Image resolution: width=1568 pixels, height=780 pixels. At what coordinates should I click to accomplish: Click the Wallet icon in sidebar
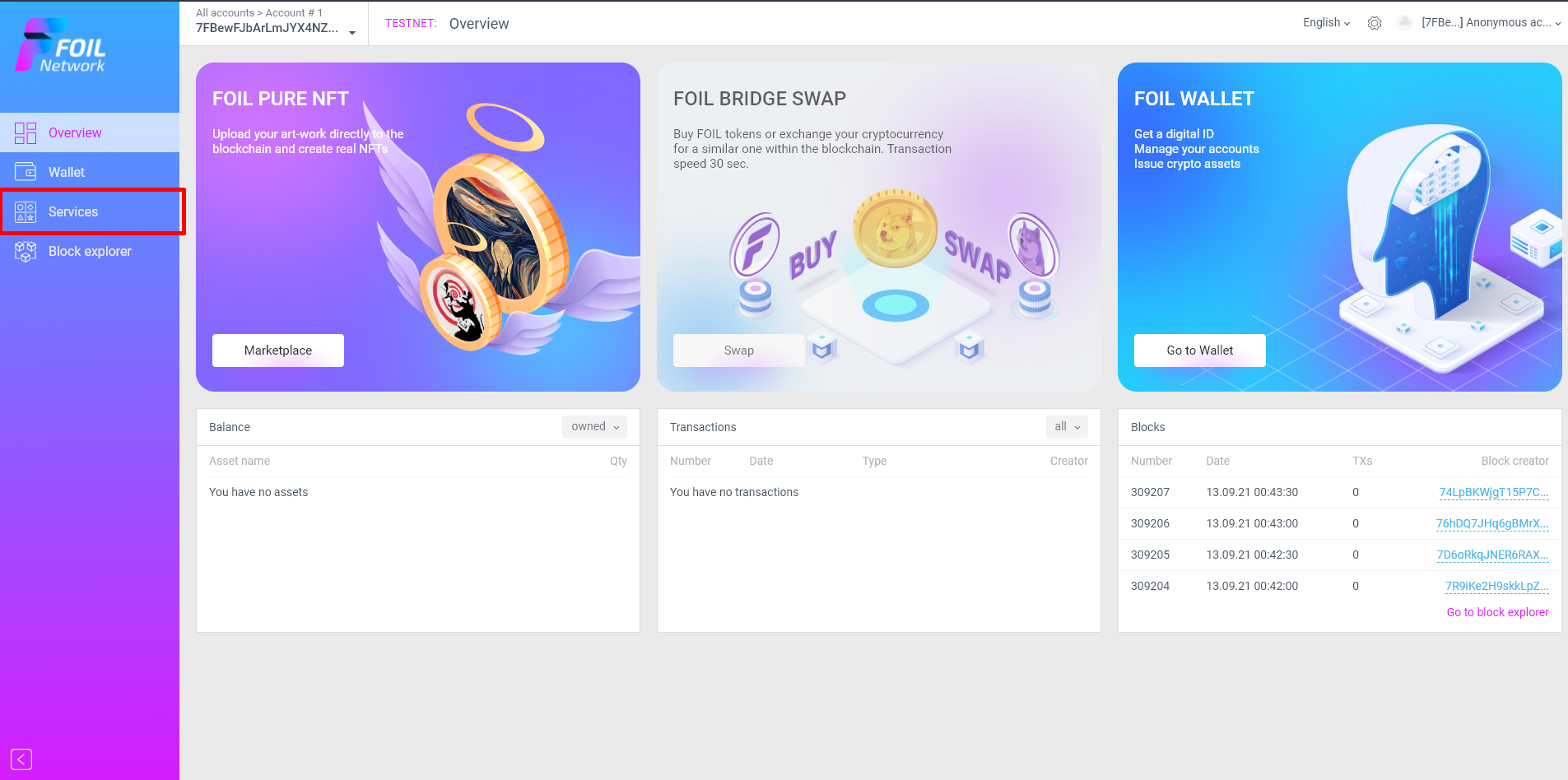tap(26, 172)
